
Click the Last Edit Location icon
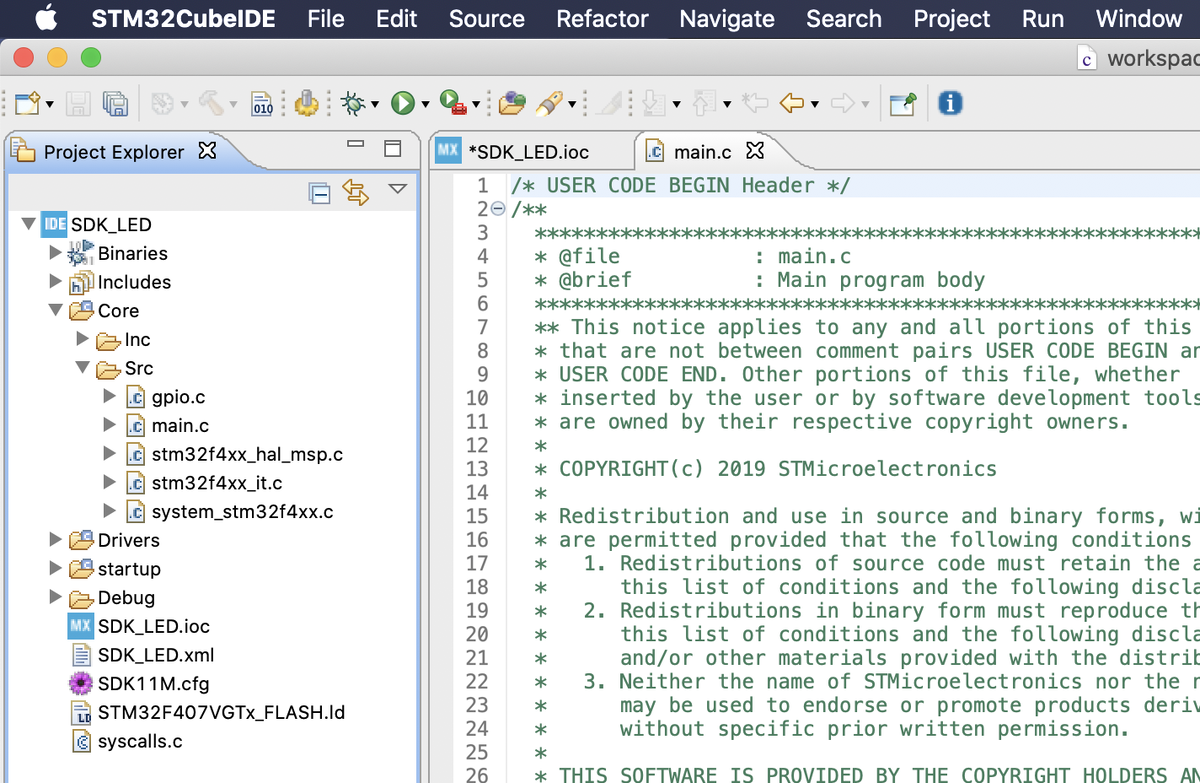click(x=755, y=103)
